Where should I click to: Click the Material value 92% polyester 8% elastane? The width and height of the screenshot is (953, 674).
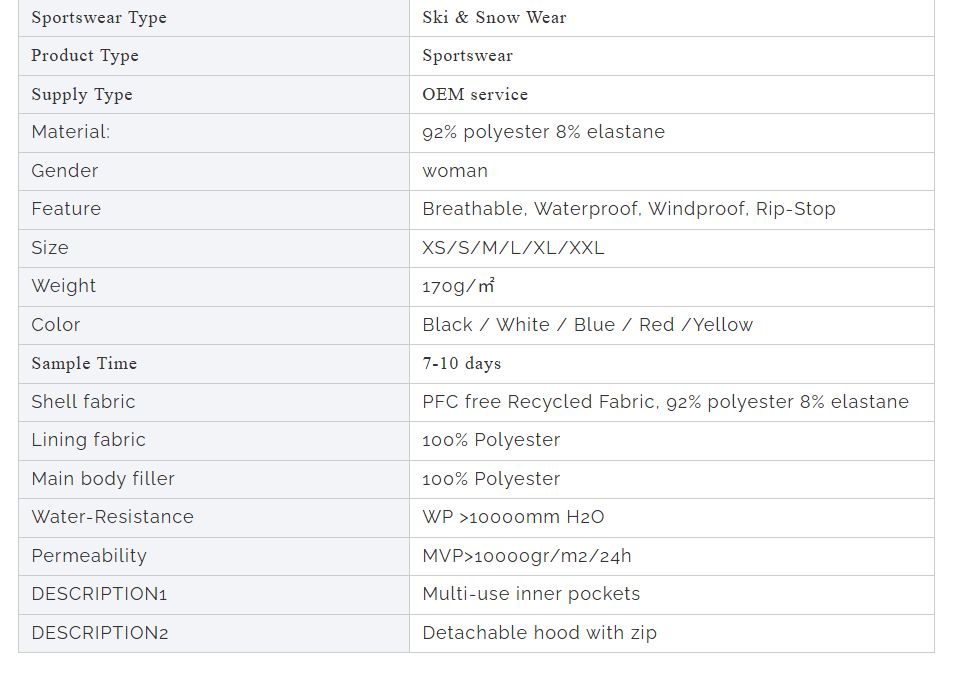(543, 132)
